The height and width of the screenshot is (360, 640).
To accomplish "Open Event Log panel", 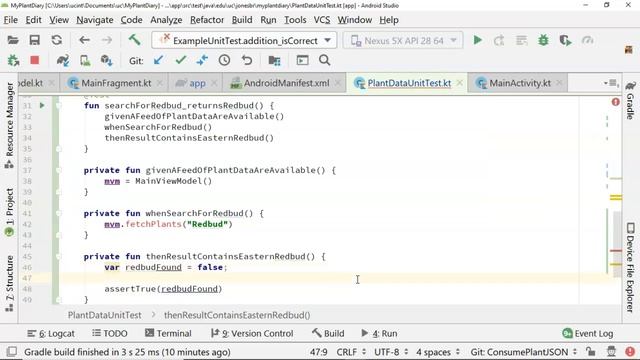I will tap(588, 333).
